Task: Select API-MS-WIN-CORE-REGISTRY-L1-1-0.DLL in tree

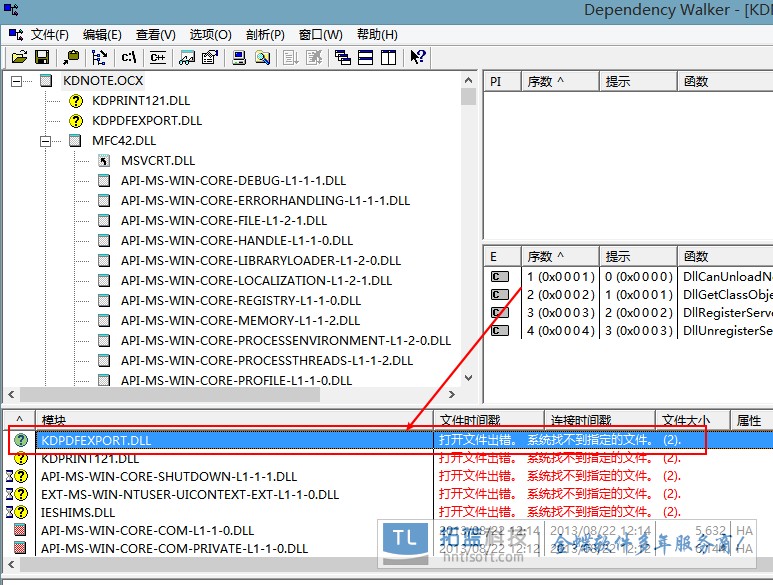Action: 241,301
